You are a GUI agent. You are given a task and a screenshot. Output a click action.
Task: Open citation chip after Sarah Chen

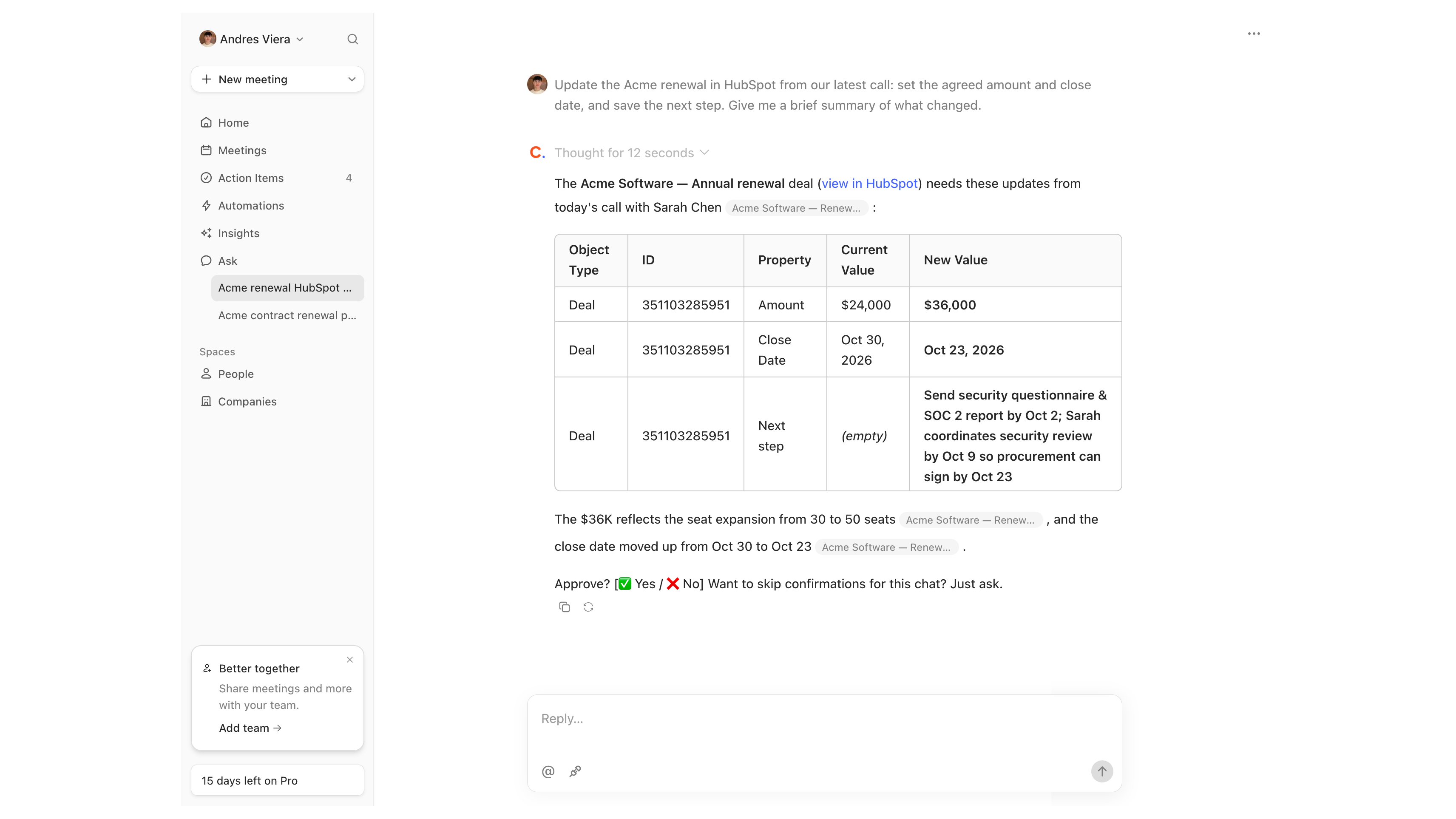pyautogui.click(x=796, y=208)
